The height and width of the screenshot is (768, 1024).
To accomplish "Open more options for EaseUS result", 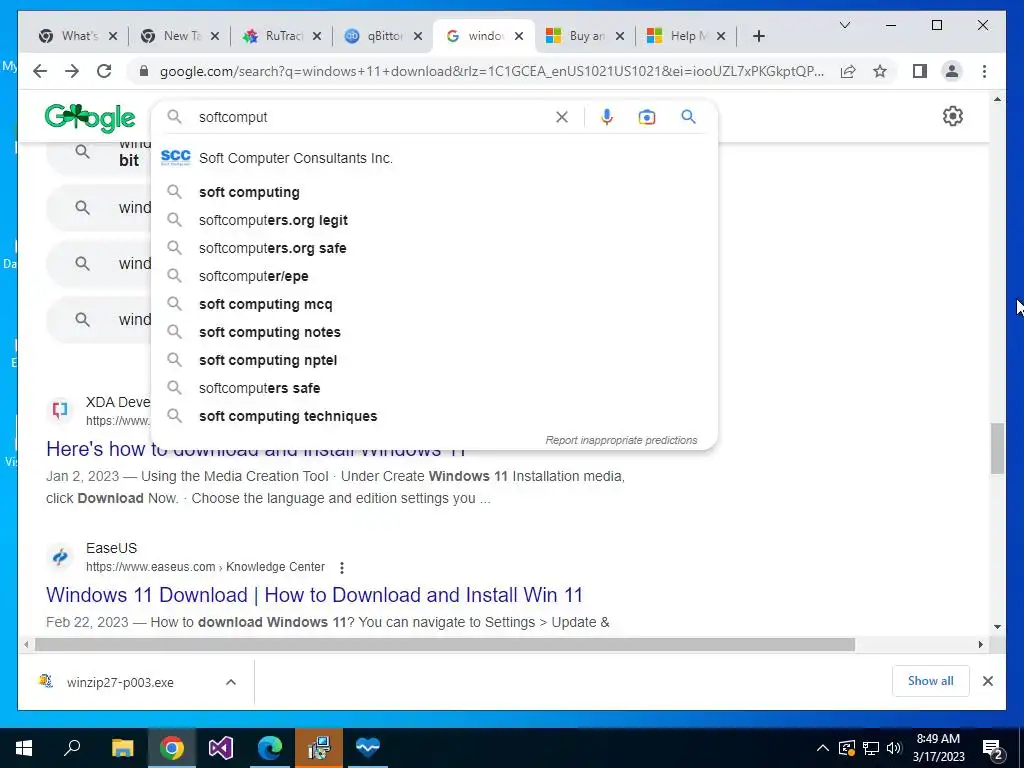I will (x=342, y=568).
